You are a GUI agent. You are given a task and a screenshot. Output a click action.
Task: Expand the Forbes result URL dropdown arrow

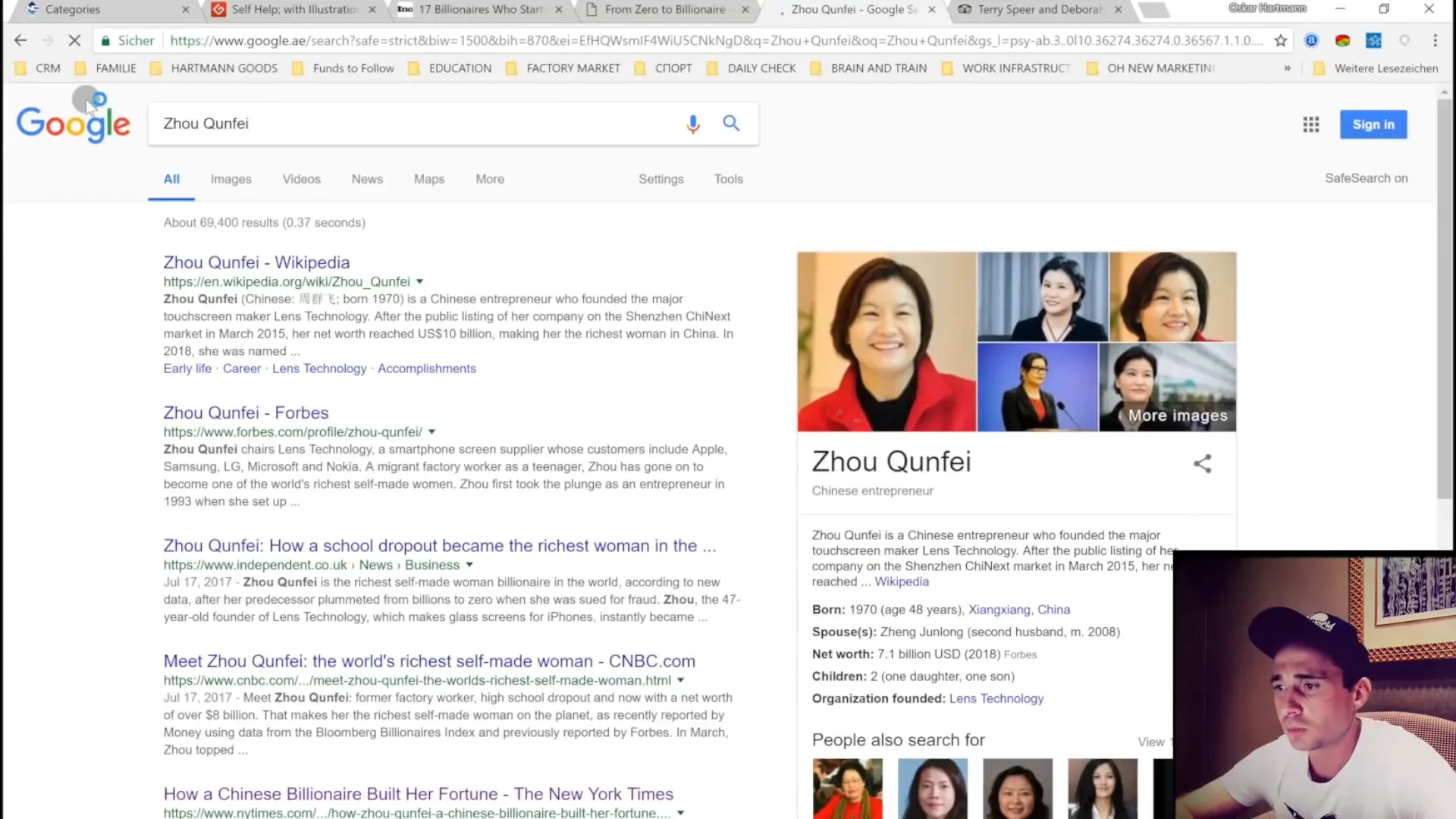431,432
